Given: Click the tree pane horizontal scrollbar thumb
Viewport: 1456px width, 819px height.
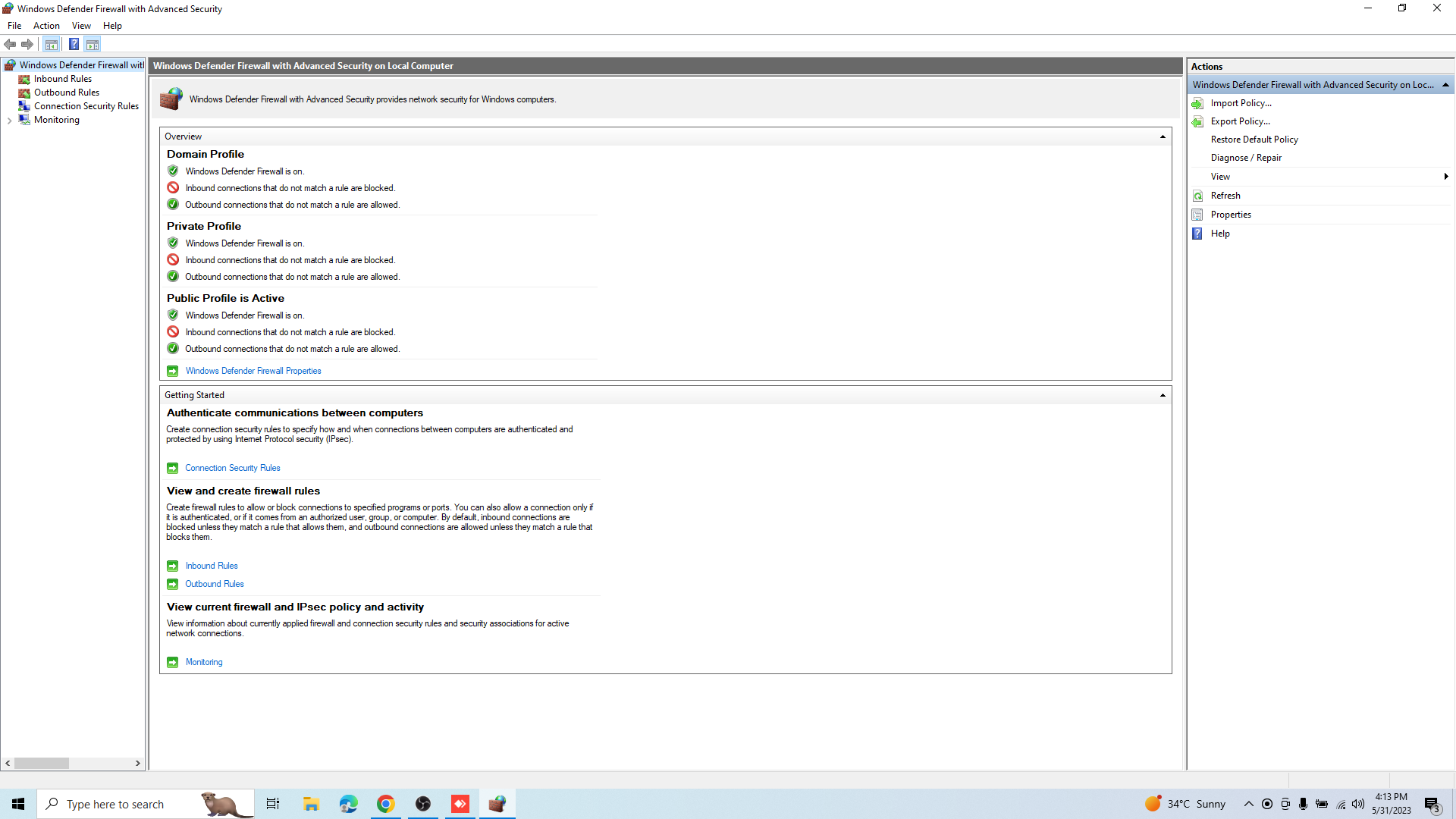Looking at the screenshot, I should coord(42,764).
